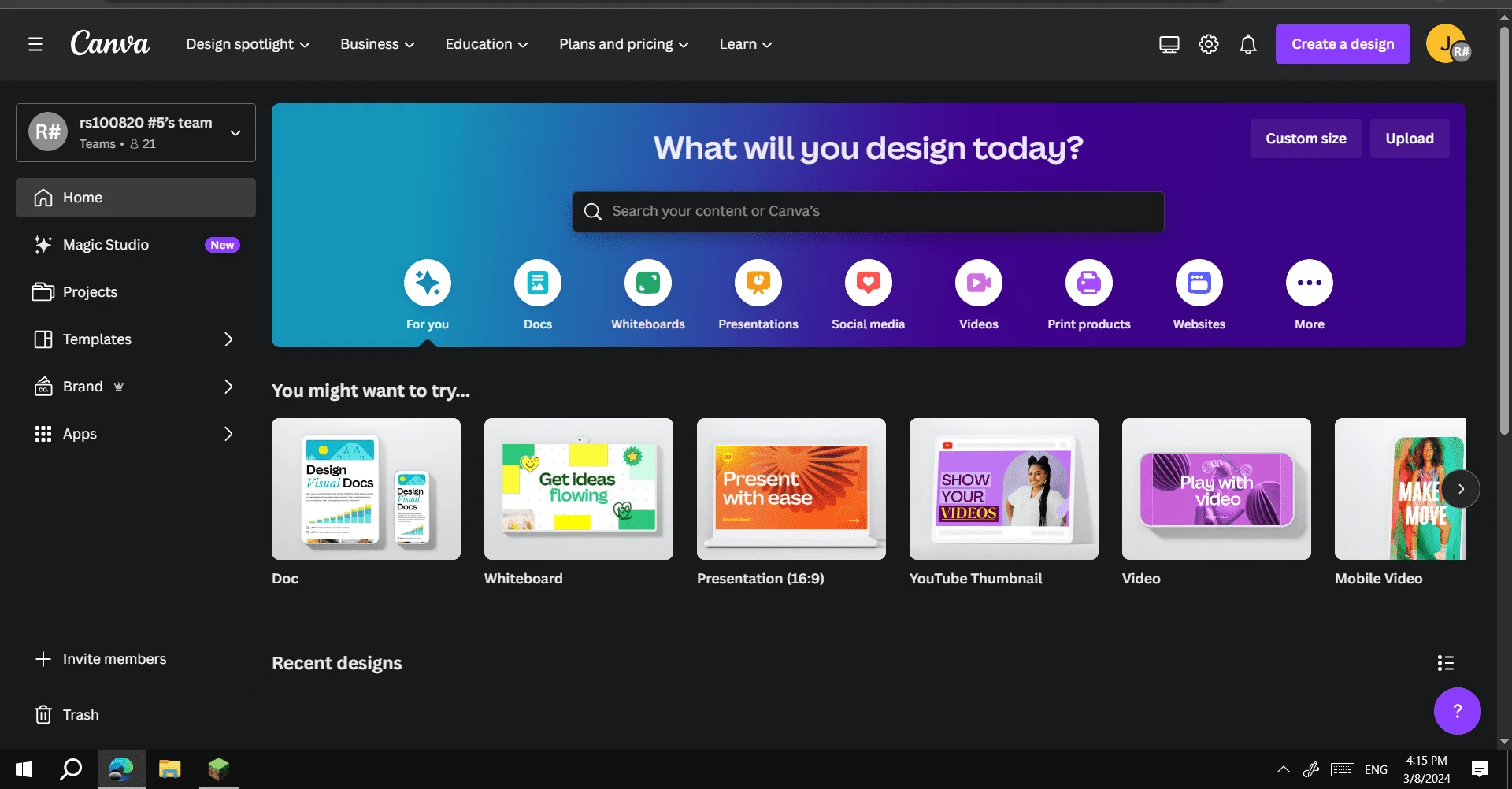The height and width of the screenshot is (789, 1512).
Task: Click the Custom size button
Action: (1306, 139)
